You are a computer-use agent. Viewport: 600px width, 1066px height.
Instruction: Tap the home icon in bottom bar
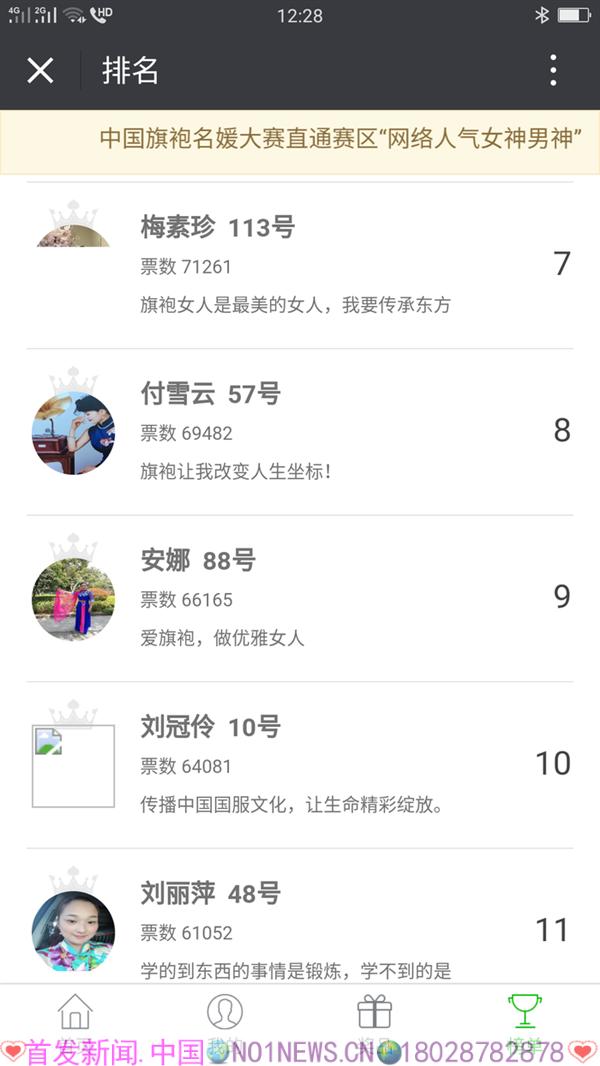pos(75,1012)
